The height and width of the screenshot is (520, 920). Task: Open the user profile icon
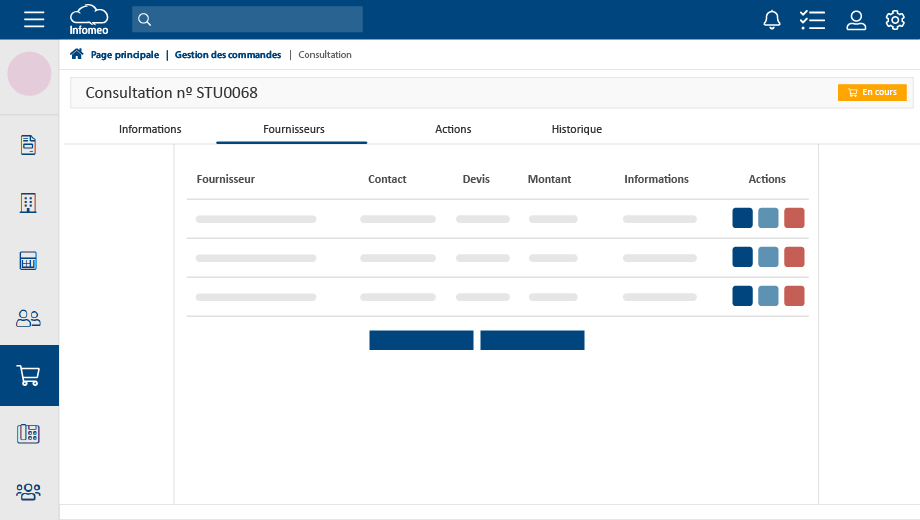pos(856,20)
